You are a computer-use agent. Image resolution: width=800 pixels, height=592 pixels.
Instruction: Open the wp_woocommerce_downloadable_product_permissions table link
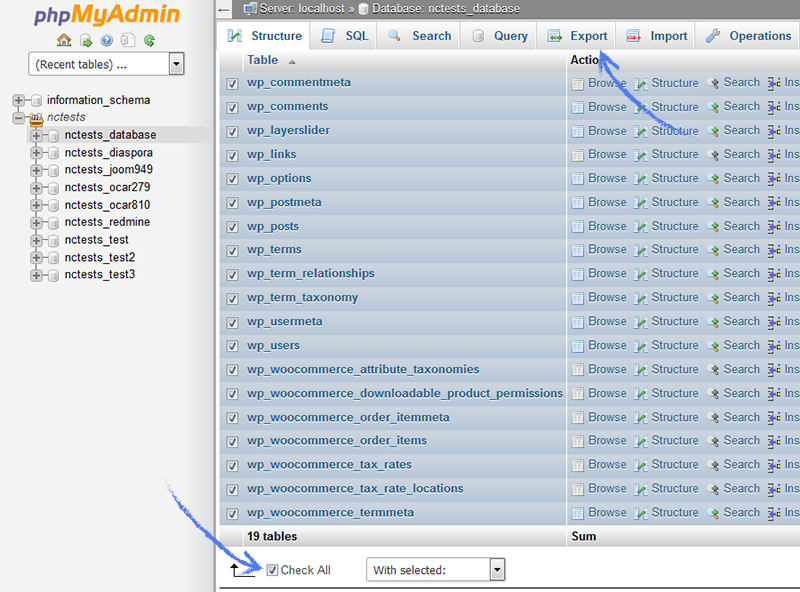(x=405, y=393)
